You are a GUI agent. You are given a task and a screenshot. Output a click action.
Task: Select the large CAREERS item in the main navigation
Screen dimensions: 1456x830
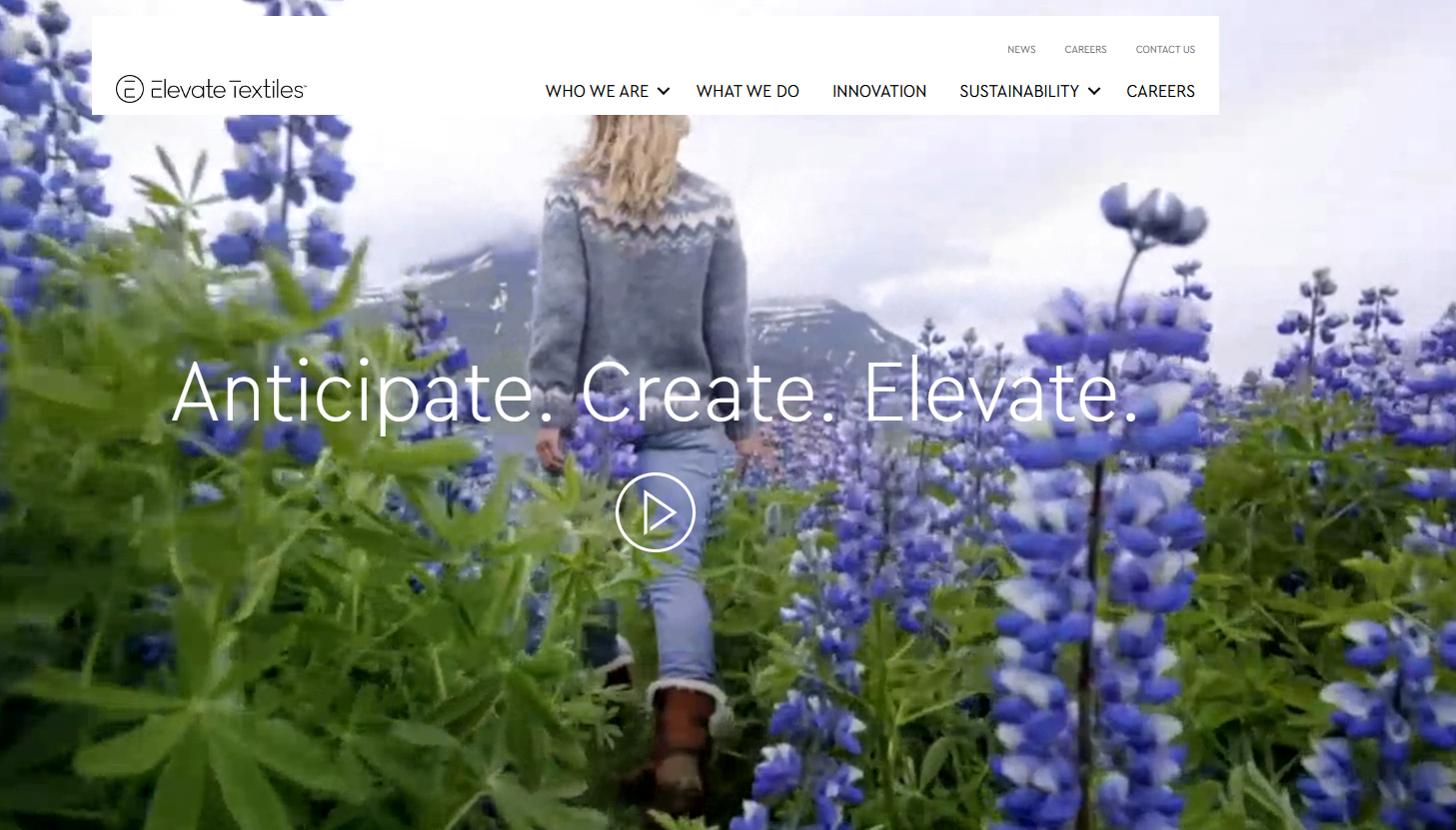click(x=1160, y=91)
